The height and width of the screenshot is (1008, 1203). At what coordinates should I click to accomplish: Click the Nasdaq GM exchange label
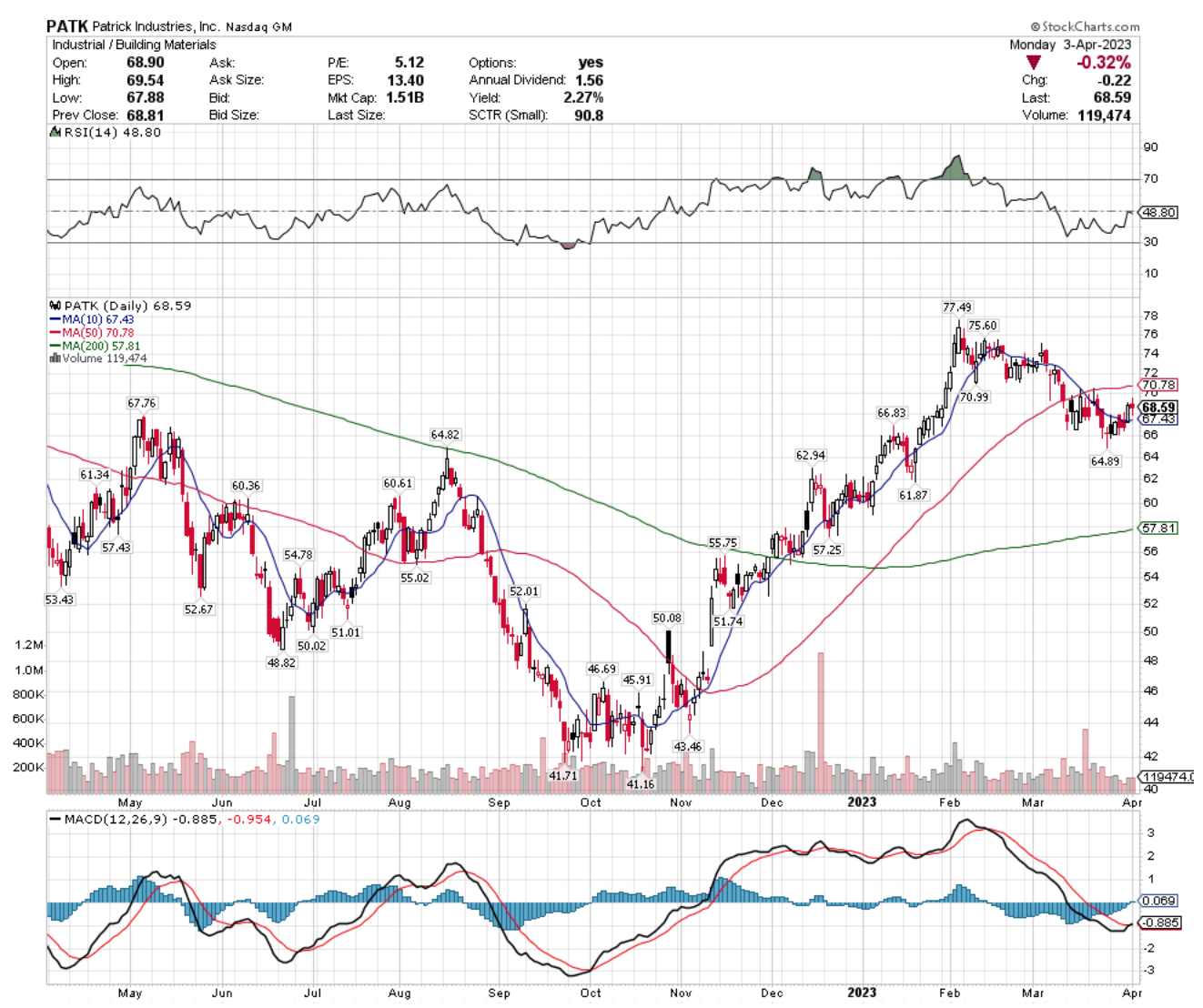click(x=258, y=27)
